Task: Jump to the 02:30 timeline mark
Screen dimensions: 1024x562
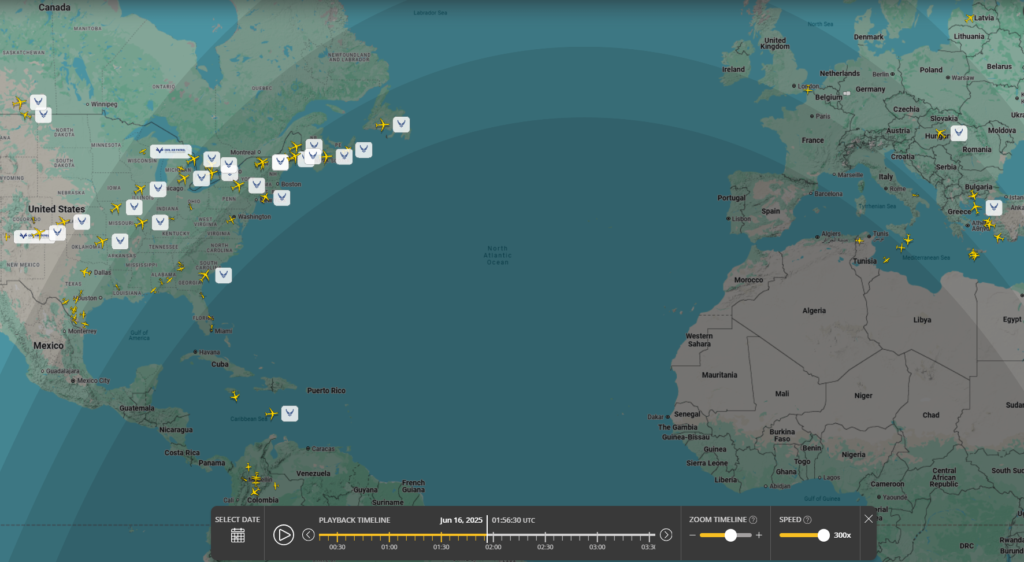Action: 545,547
